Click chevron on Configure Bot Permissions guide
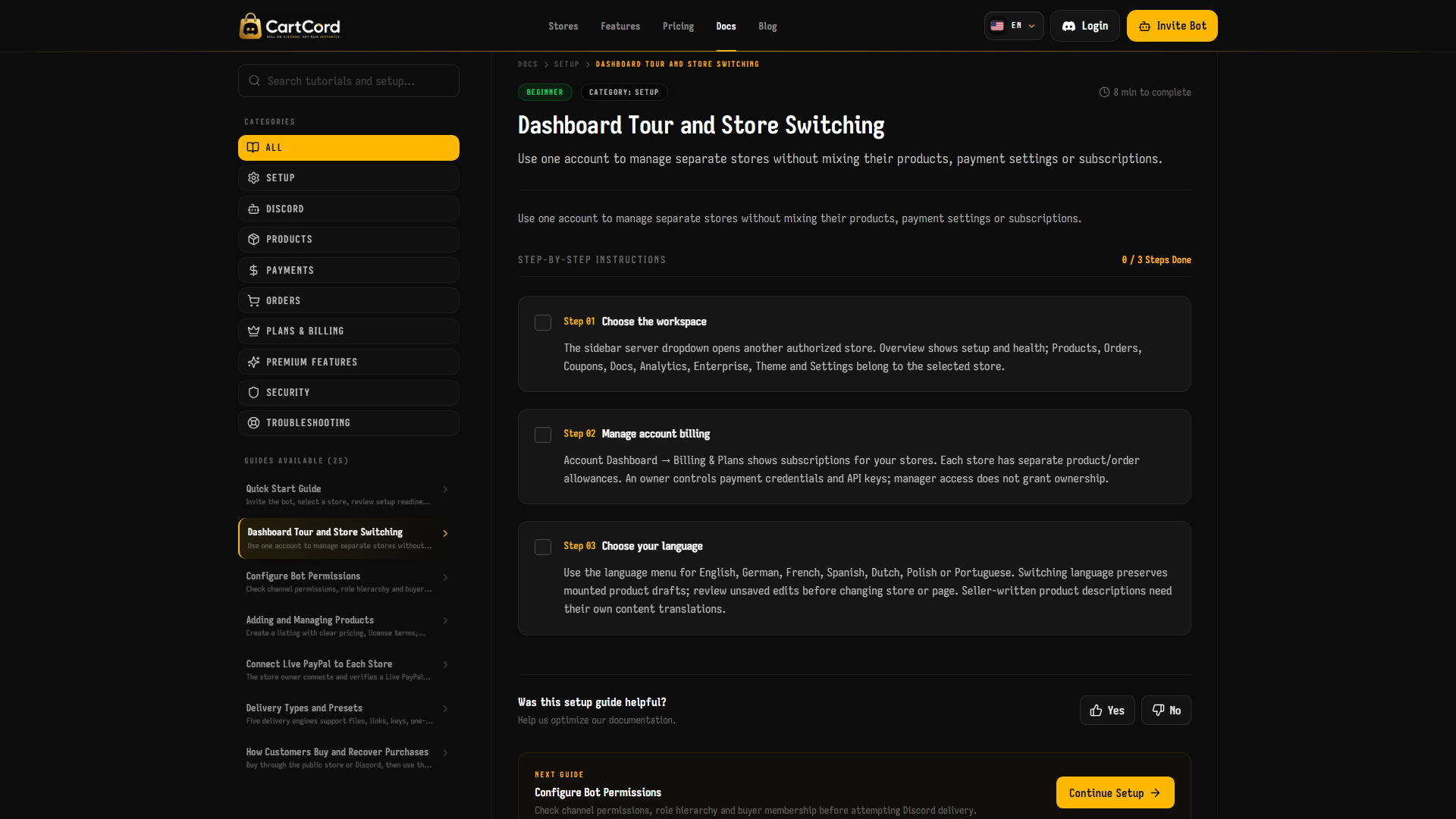This screenshot has height=819, width=1456. click(x=445, y=578)
